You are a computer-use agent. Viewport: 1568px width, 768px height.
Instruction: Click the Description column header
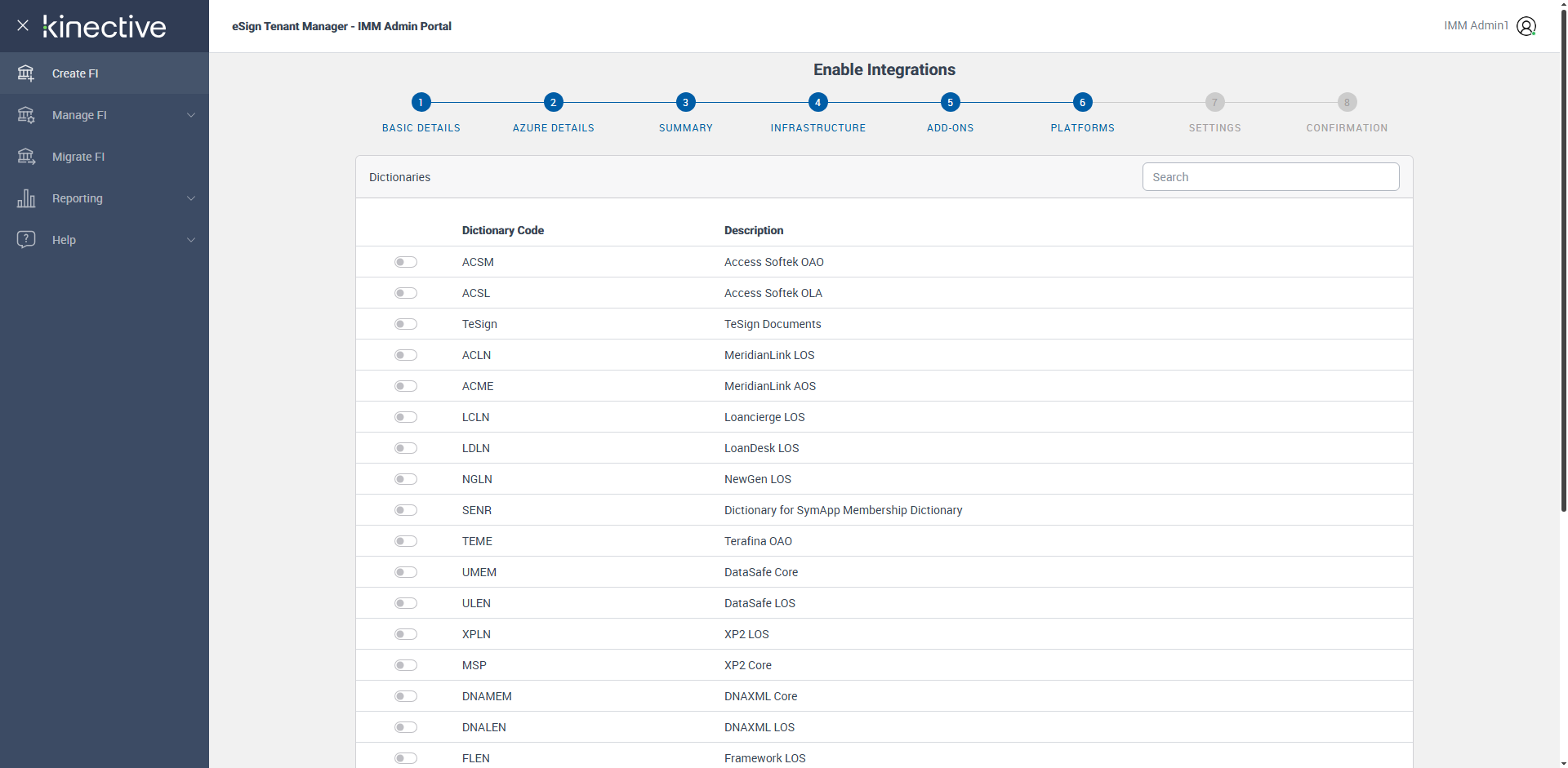(754, 230)
